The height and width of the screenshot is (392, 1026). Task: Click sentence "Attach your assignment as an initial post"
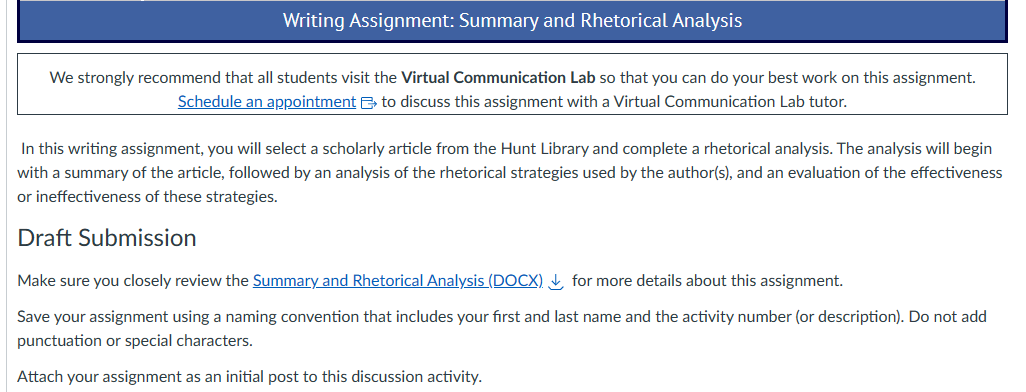[249, 377]
